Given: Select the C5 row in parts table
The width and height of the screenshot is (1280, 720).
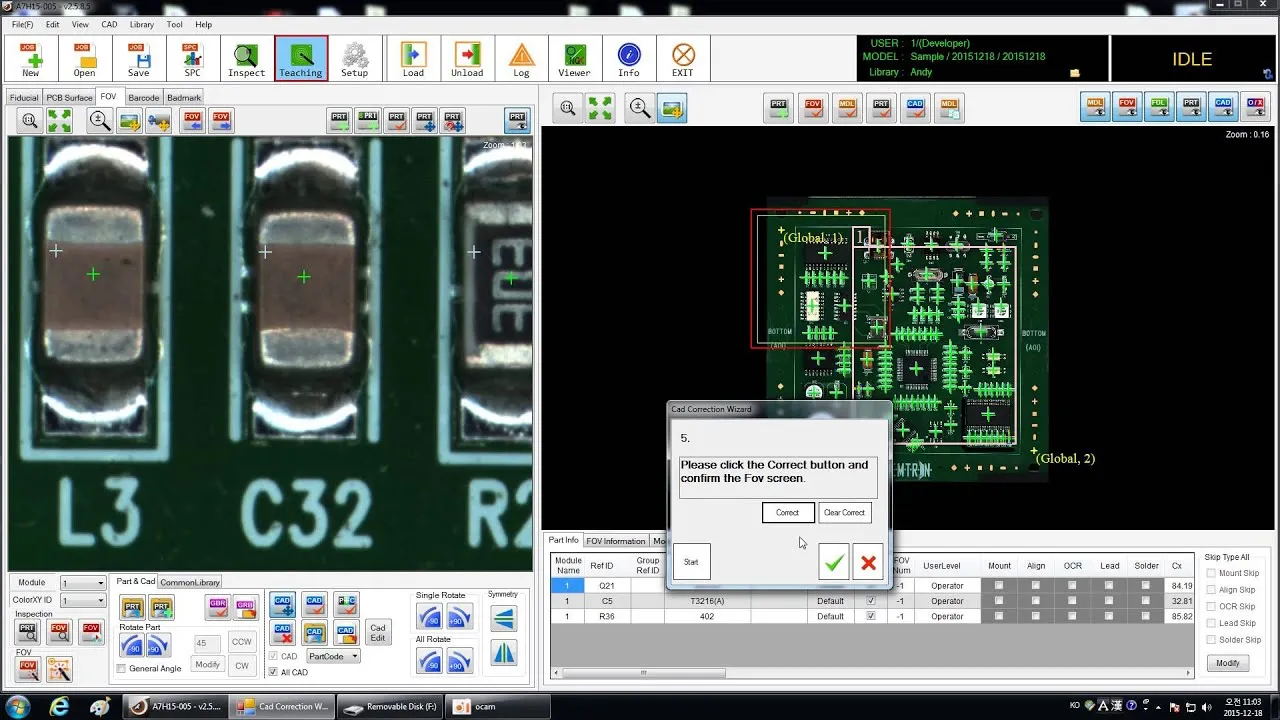Looking at the screenshot, I should [x=870, y=601].
